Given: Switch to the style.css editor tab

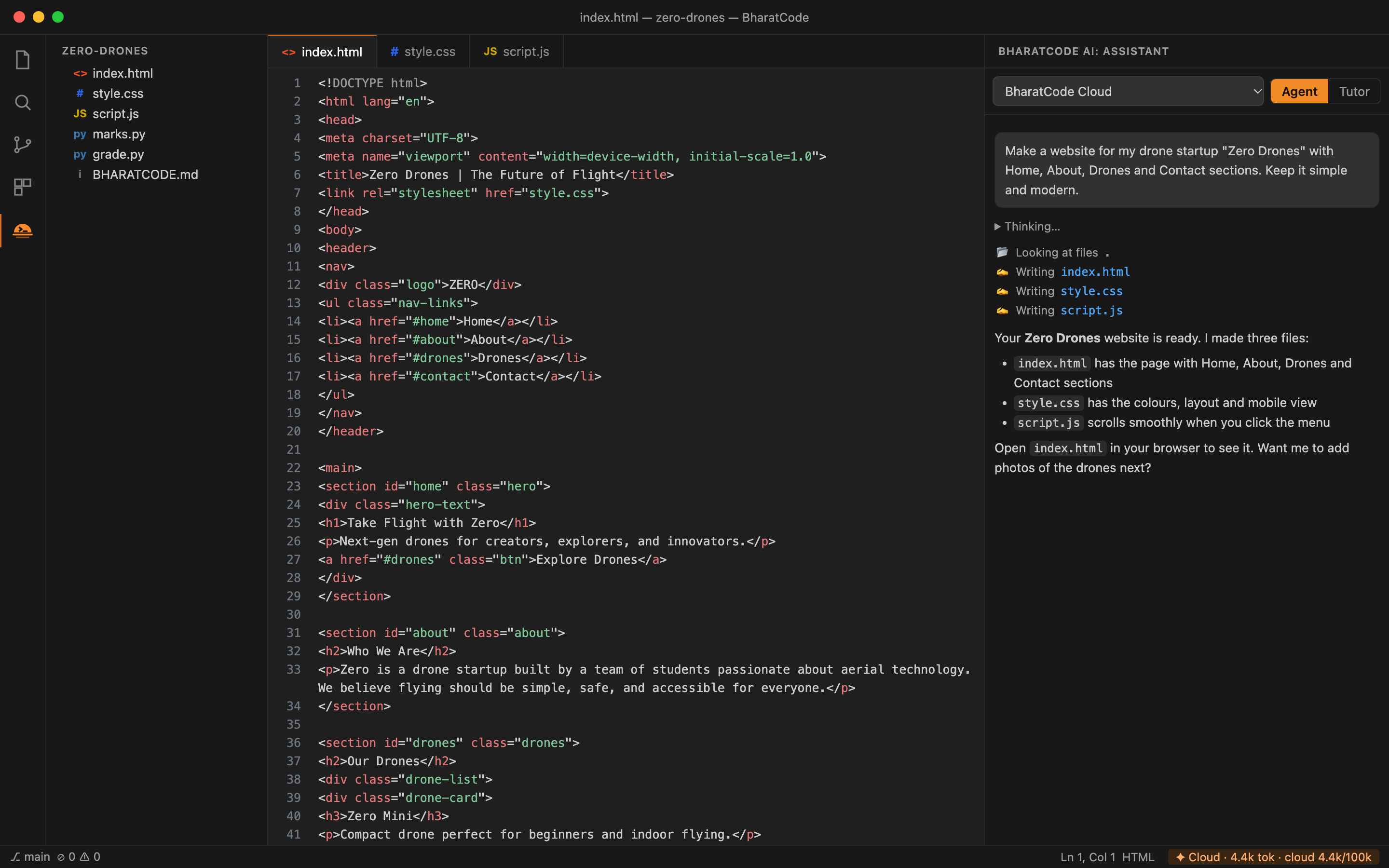Looking at the screenshot, I should pyautogui.click(x=423, y=52).
